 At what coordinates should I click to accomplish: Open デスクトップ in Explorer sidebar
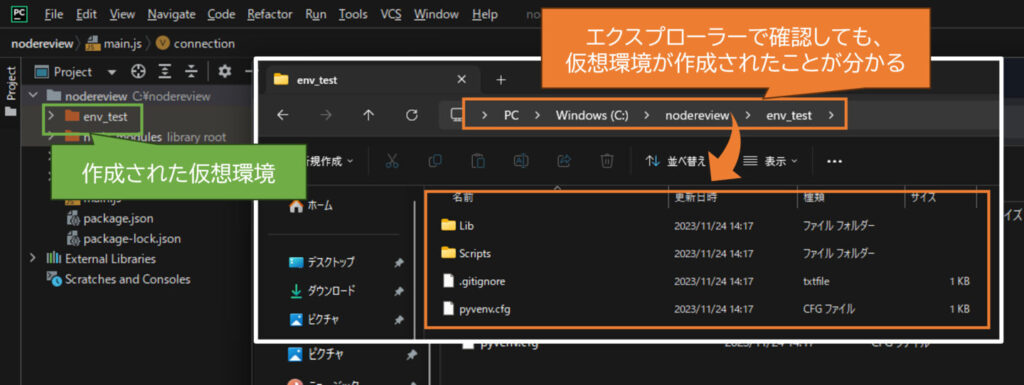(321, 262)
